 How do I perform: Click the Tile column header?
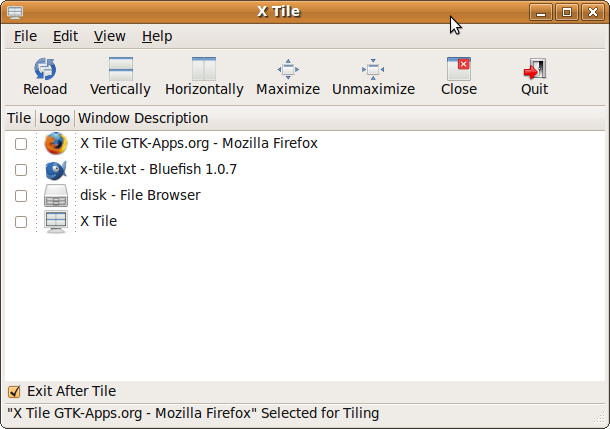(19, 118)
